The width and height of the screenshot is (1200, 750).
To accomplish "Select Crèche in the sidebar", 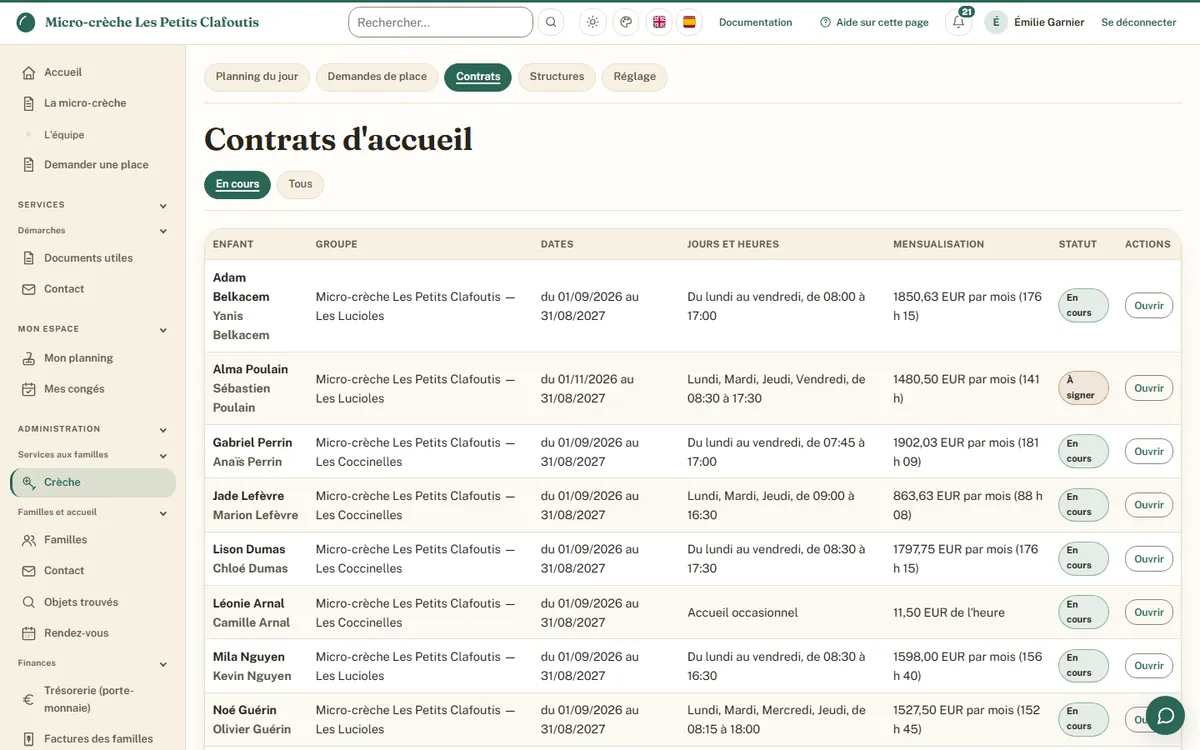I will point(92,482).
